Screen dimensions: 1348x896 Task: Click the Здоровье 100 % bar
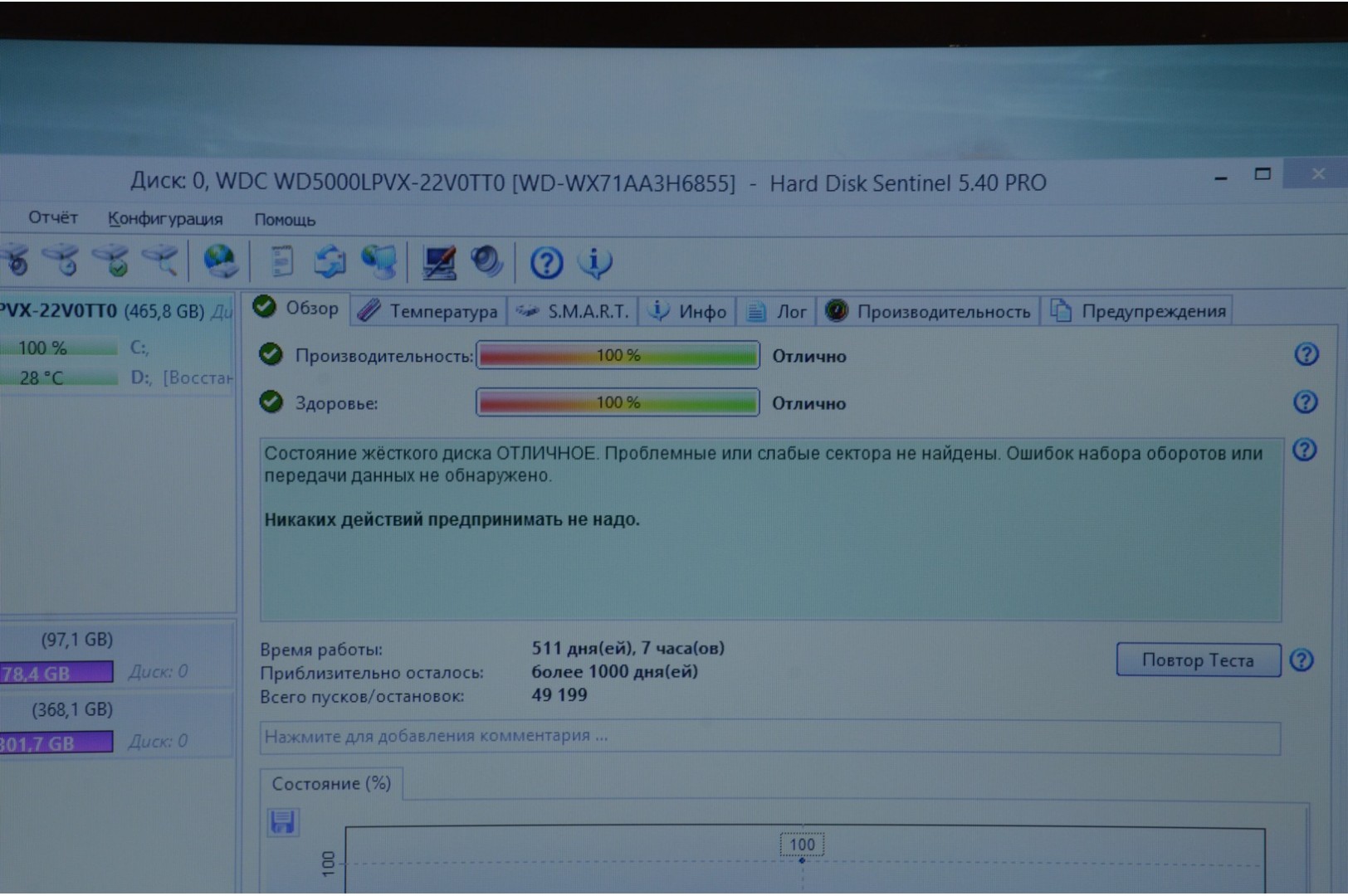click(x=618, y=402)
